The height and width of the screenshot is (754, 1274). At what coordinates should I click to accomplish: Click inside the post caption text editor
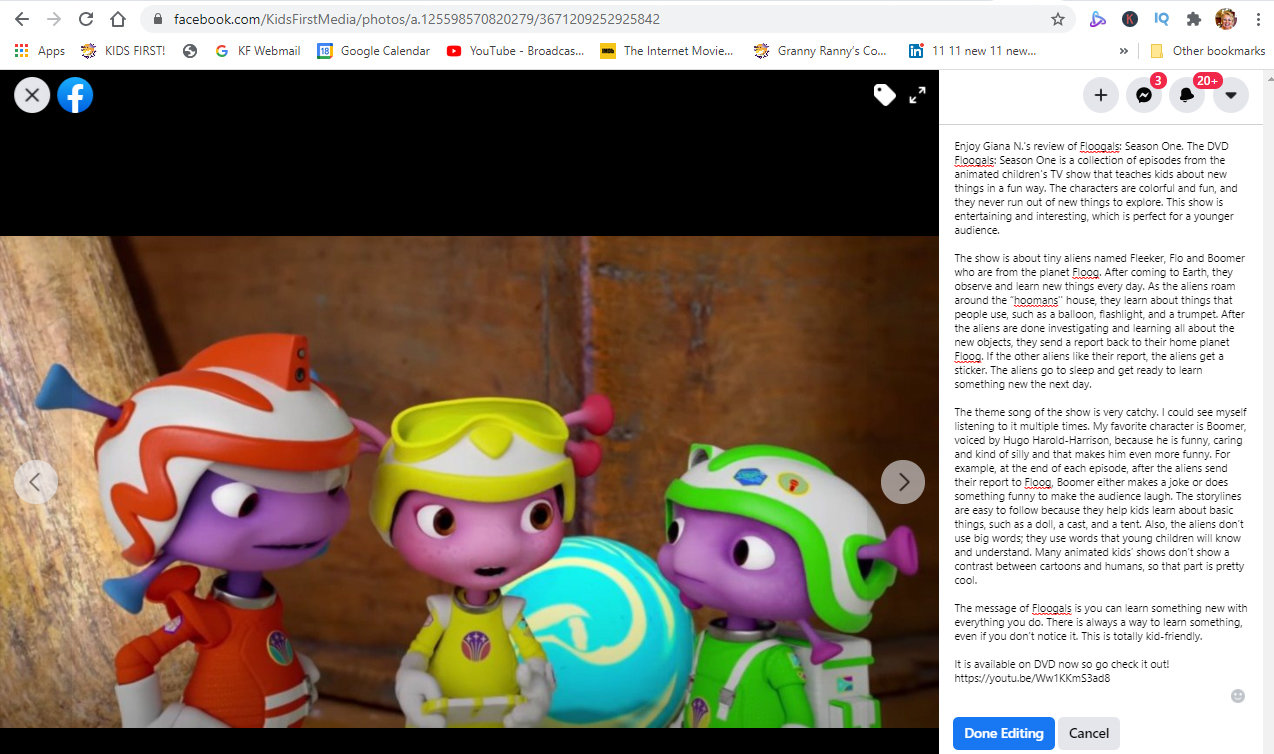pos(1101,412)
